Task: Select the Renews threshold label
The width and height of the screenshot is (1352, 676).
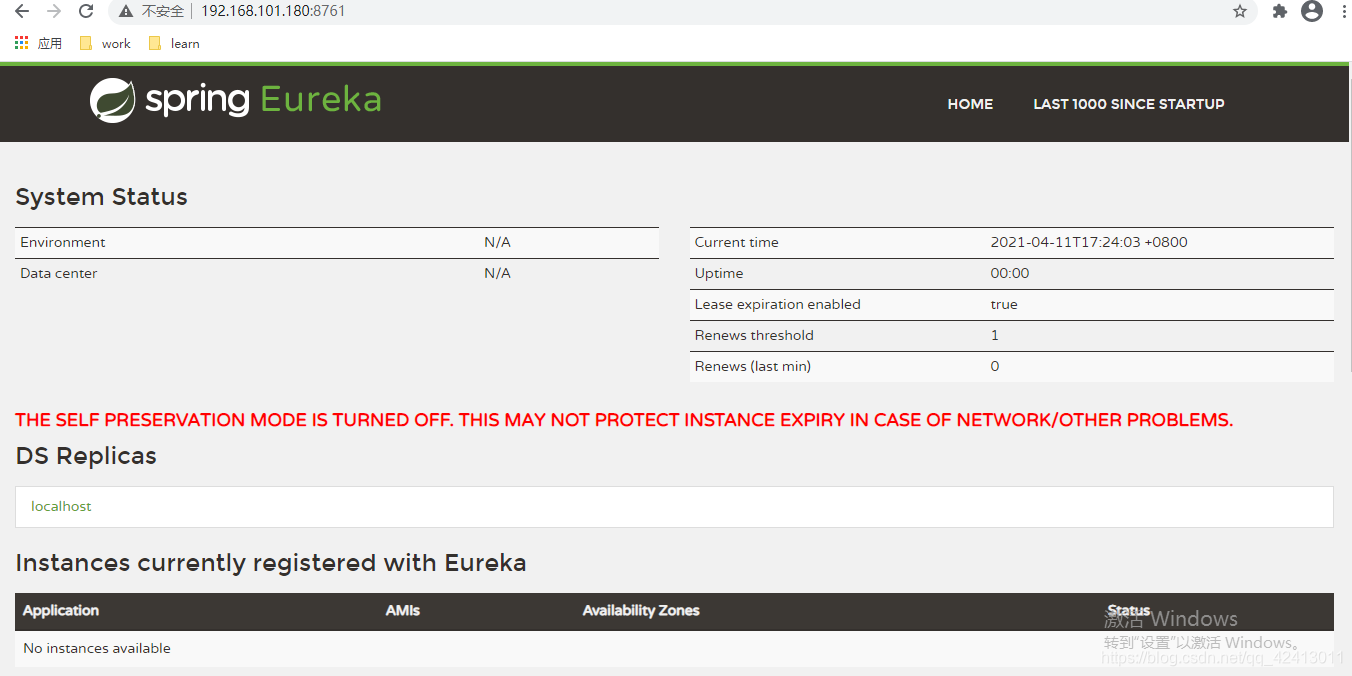Action: click(x=754, y=335)
